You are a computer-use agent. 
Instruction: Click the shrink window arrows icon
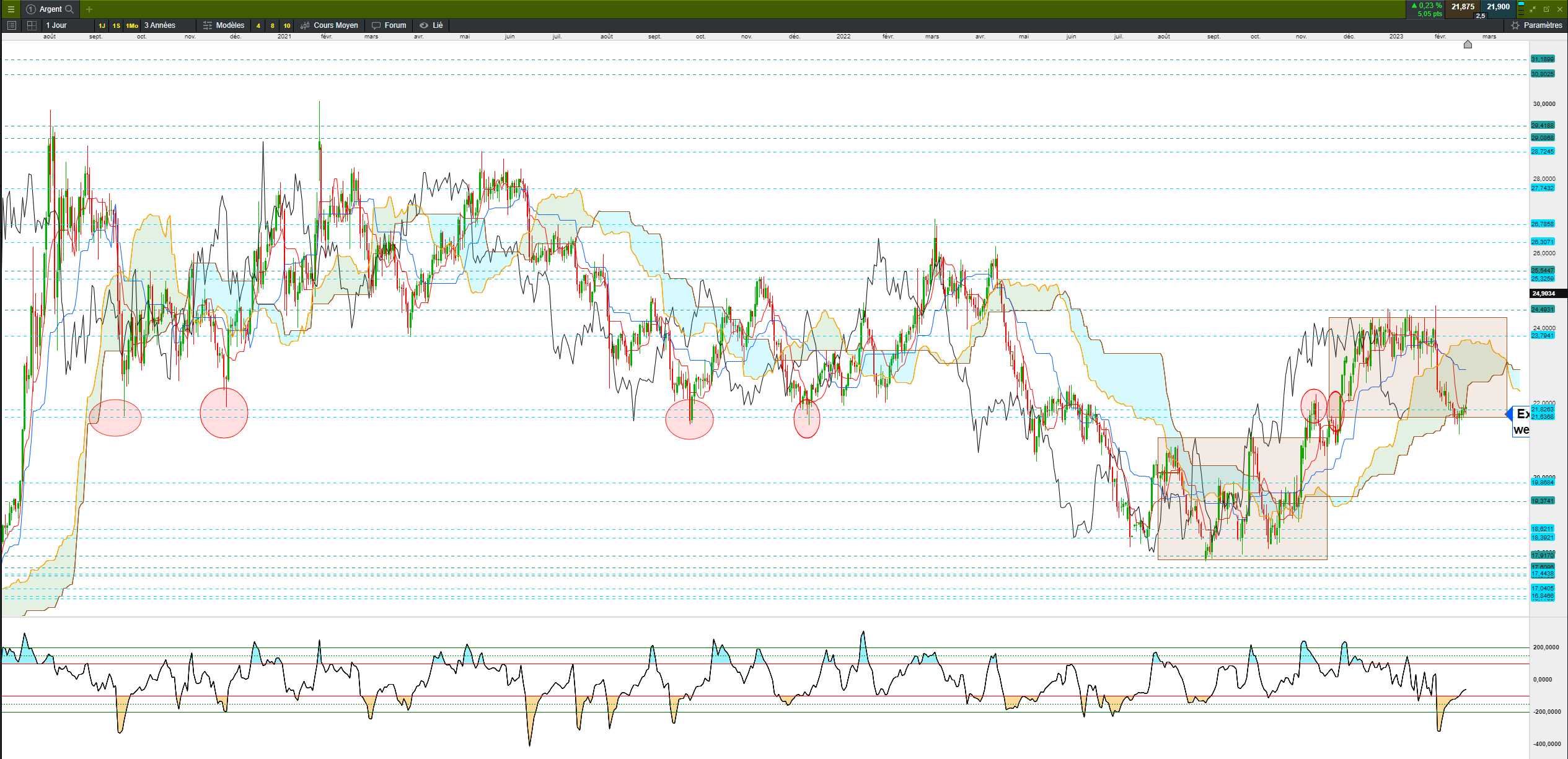(x=1533, y=9)
